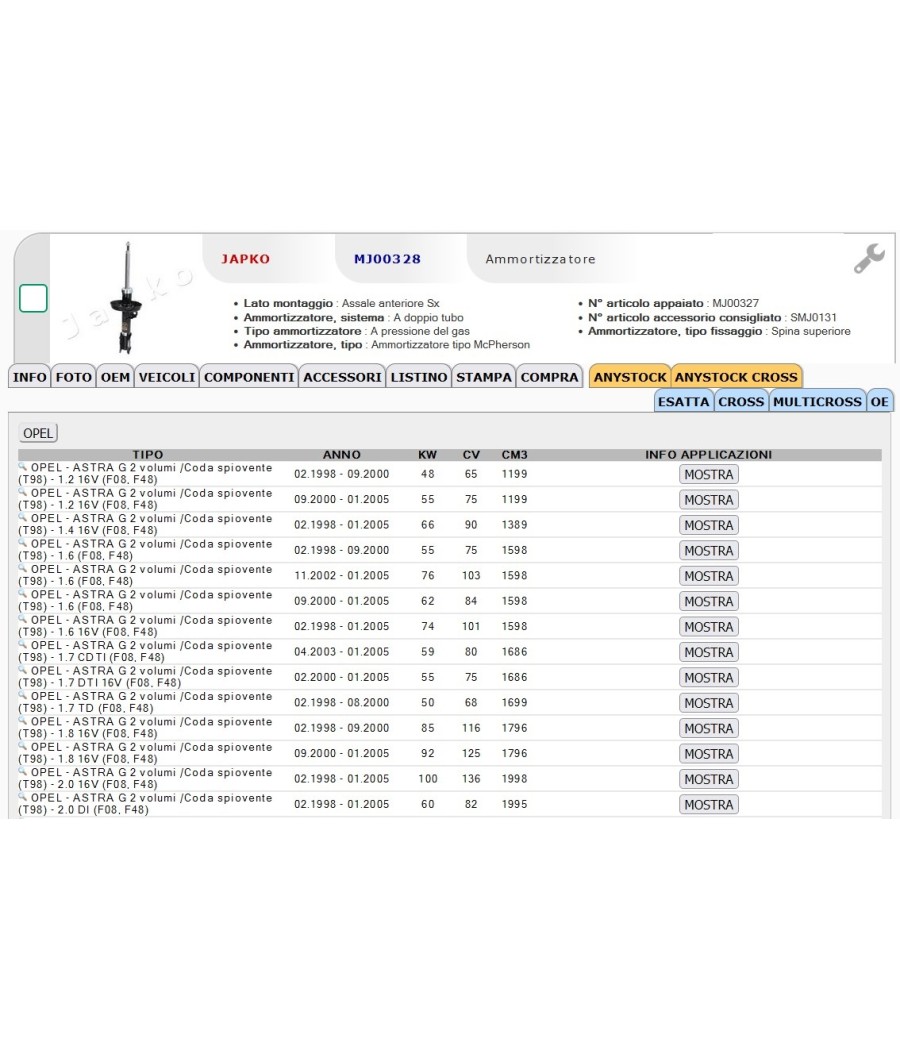This screenshot has height=1050, width=900.
Task: Click MOSTRA for 1.8 16V 116 CV row
Action: 708,729
